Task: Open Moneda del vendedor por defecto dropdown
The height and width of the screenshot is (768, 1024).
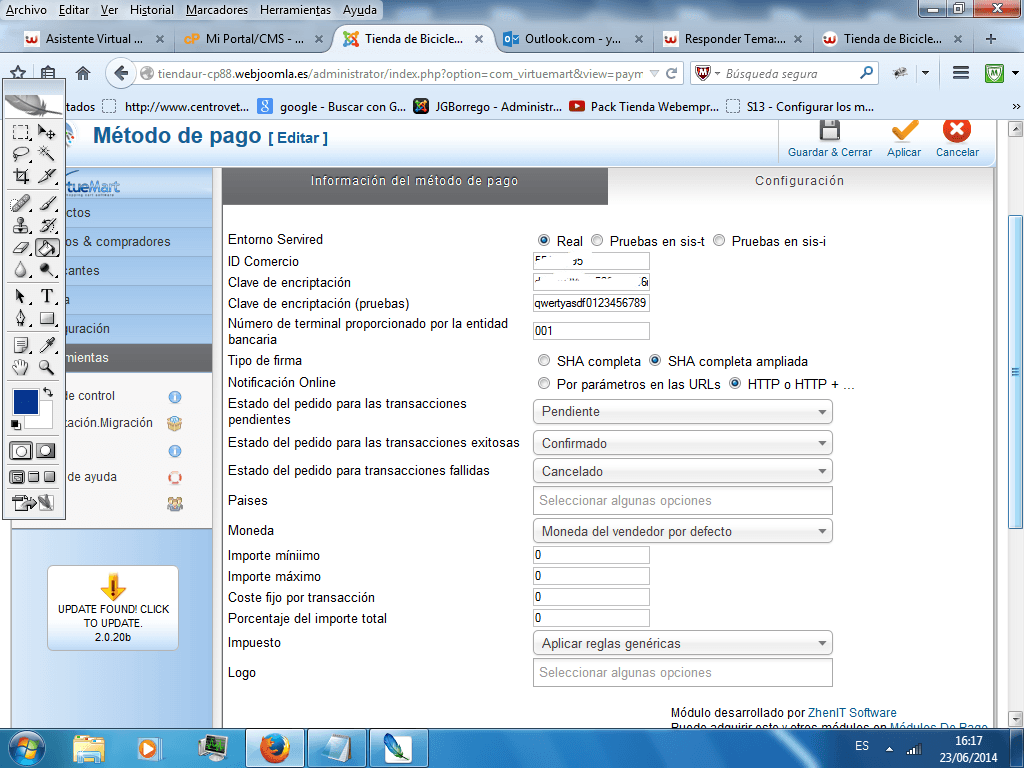Action: [682, 531]
